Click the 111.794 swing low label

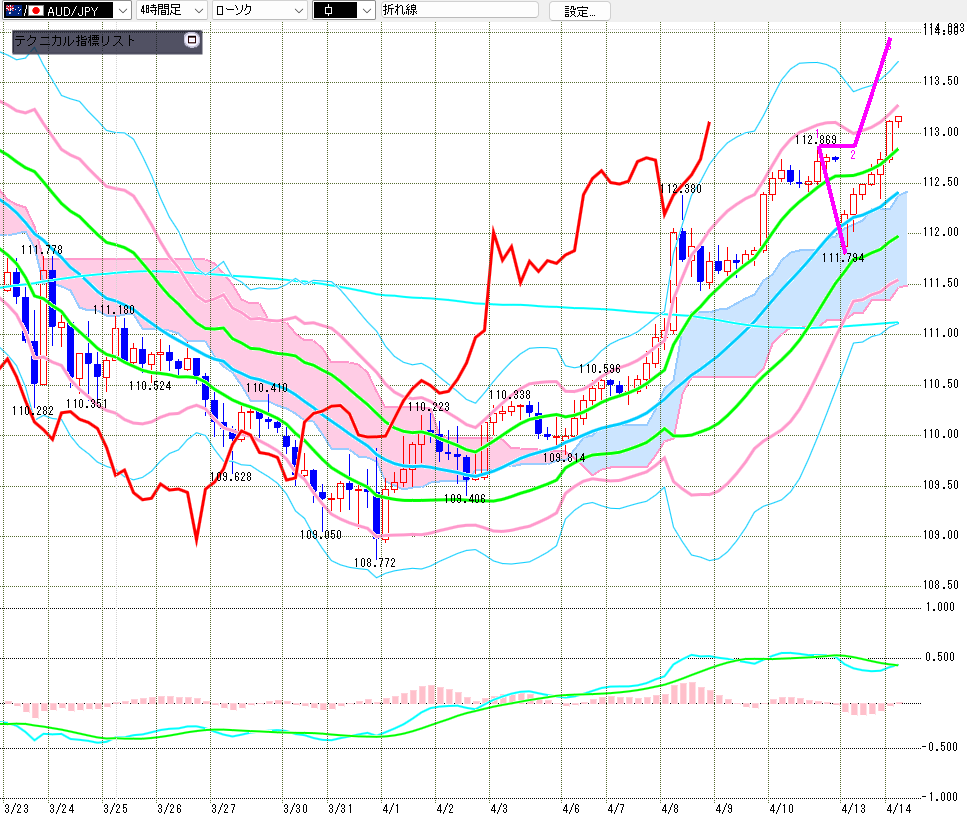(x=842, y=258)
